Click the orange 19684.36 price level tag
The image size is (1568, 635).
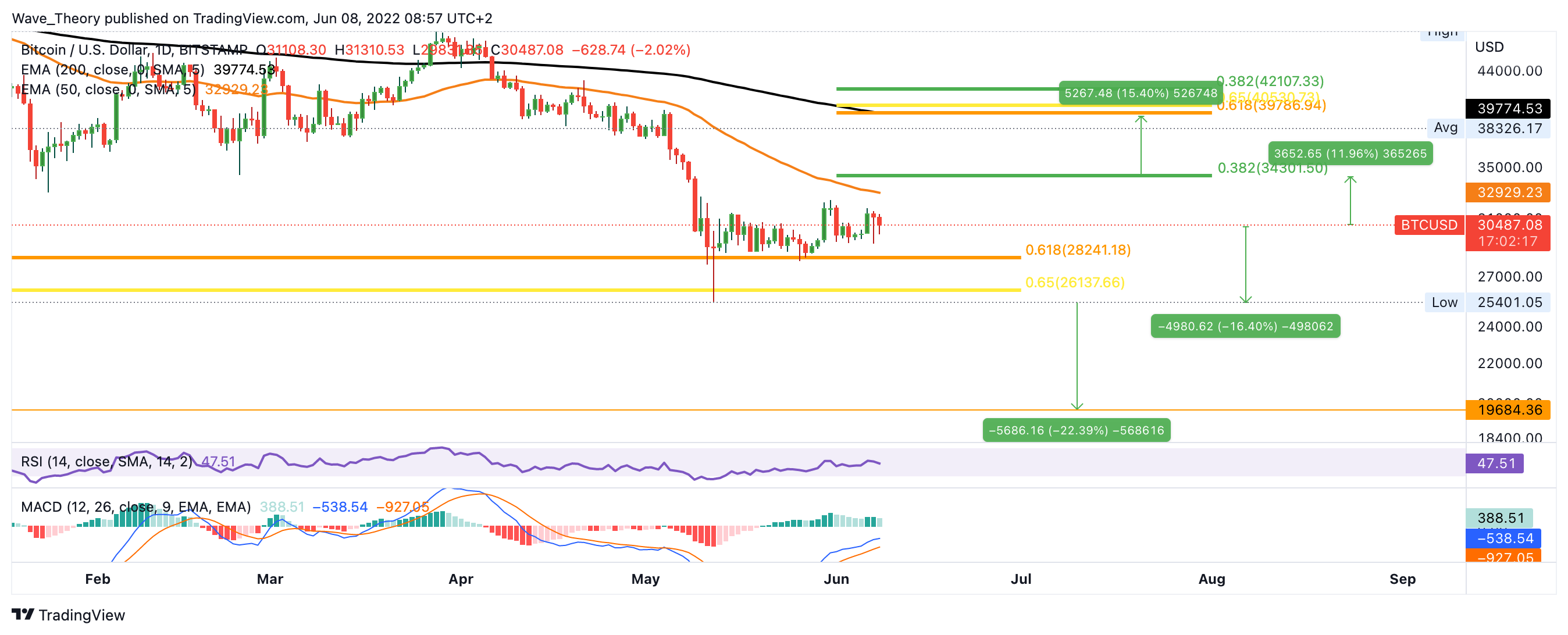[x=1509, y=410]
